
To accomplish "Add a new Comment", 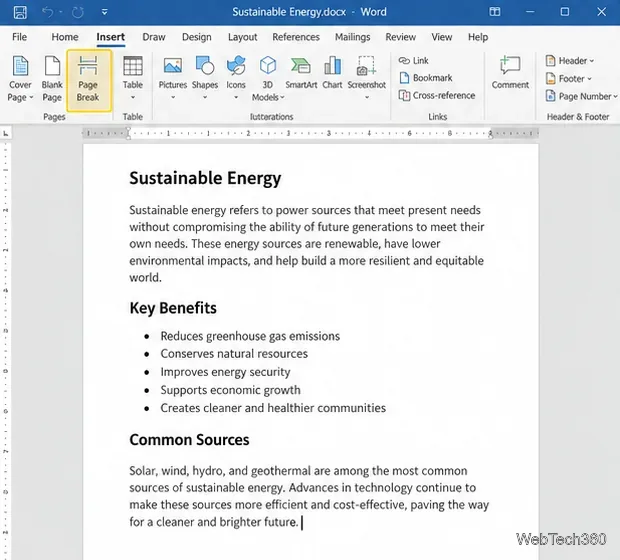I will point(510,73).
